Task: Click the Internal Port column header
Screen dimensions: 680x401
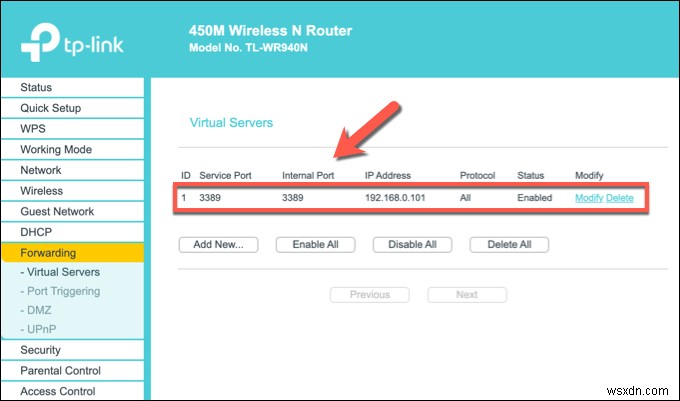Action: pos(308,176)
